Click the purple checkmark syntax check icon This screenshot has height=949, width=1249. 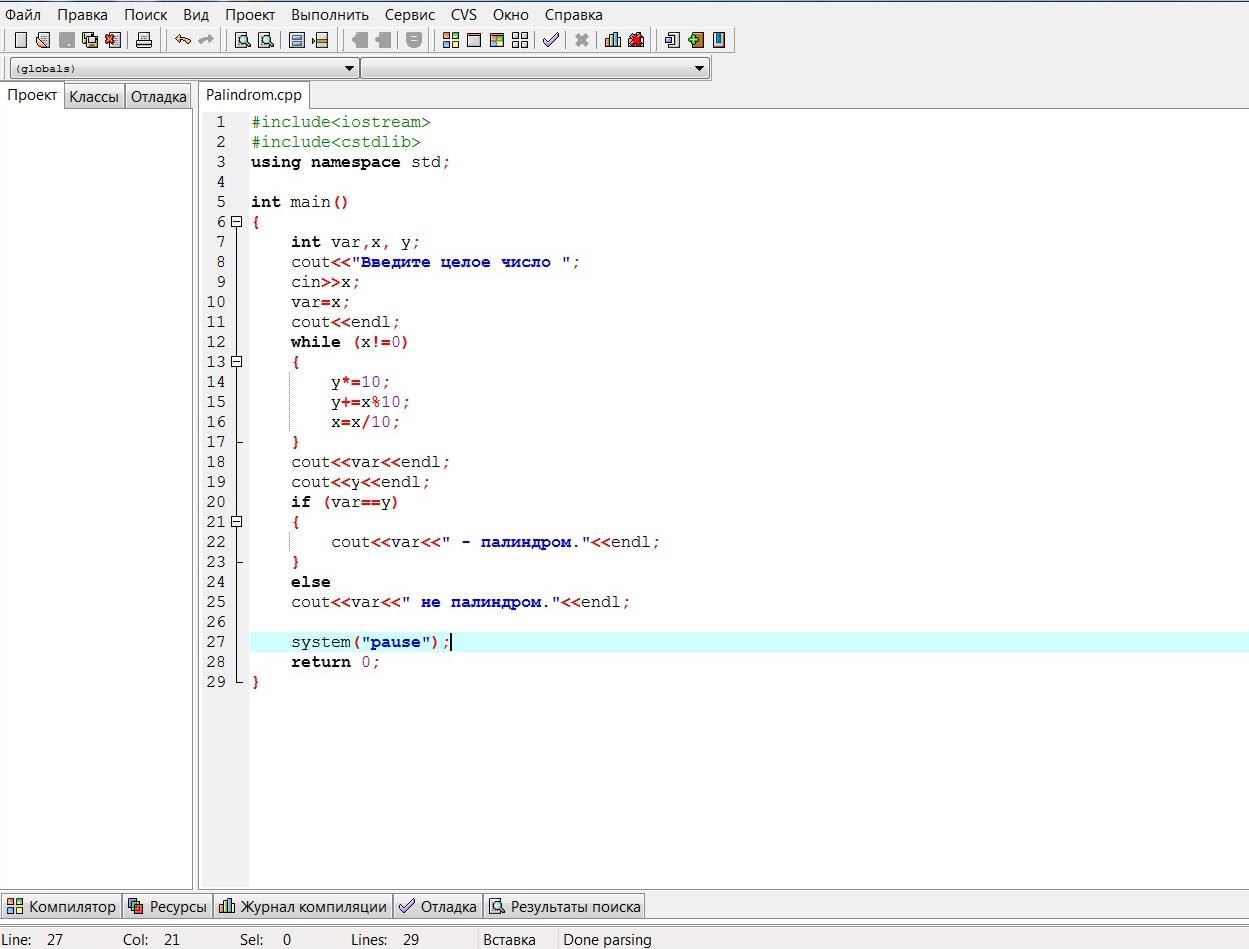click(x=550, y=40)
